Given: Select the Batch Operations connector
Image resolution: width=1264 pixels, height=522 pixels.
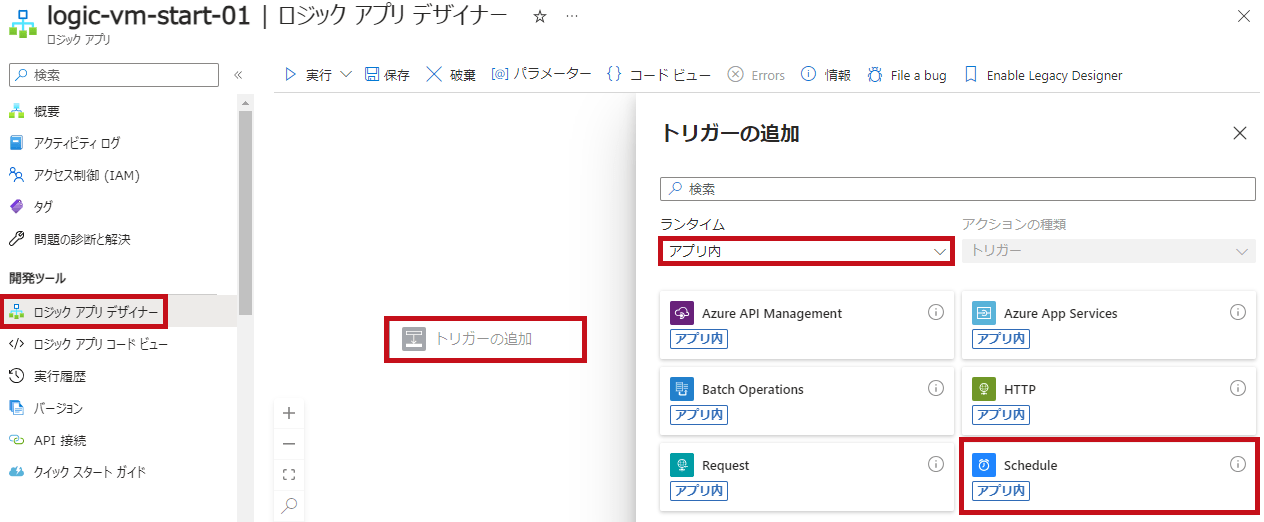Looking at the screenshot, I should 808,400.
